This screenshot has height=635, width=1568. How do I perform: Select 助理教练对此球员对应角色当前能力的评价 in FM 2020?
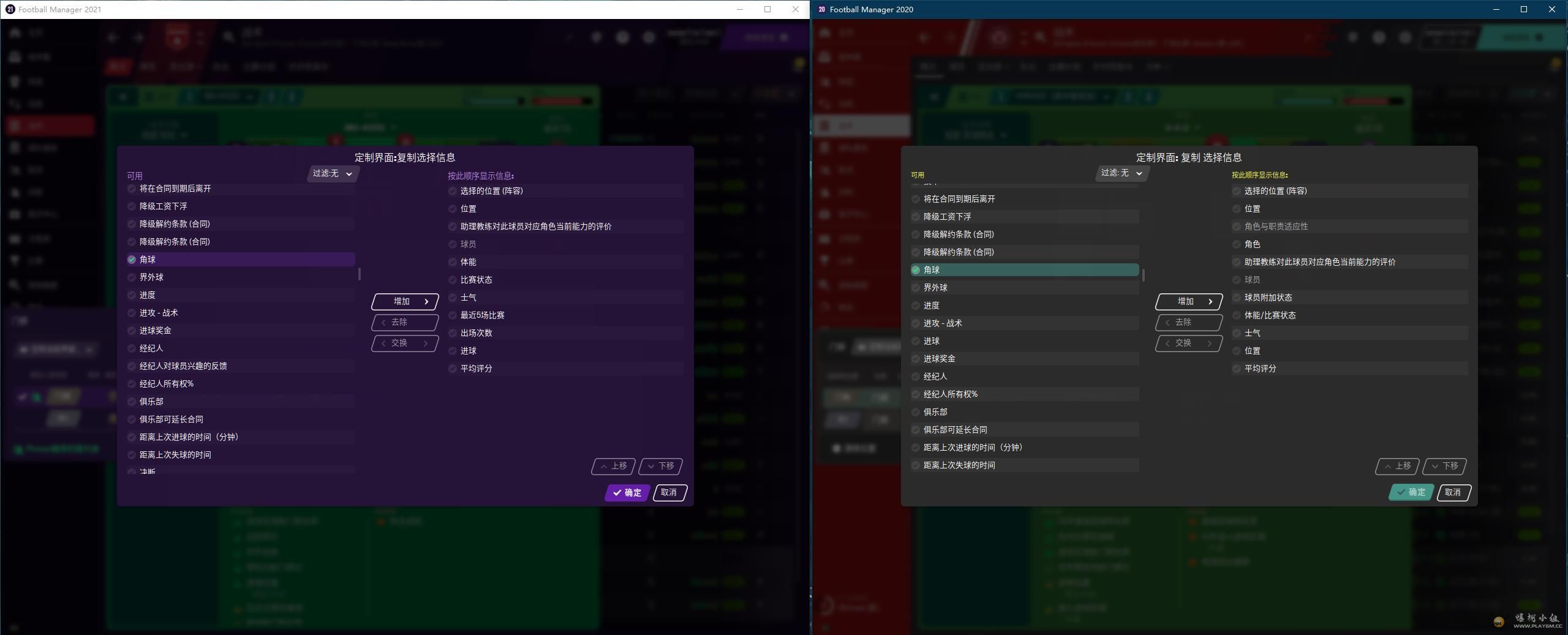[1350, 262]
